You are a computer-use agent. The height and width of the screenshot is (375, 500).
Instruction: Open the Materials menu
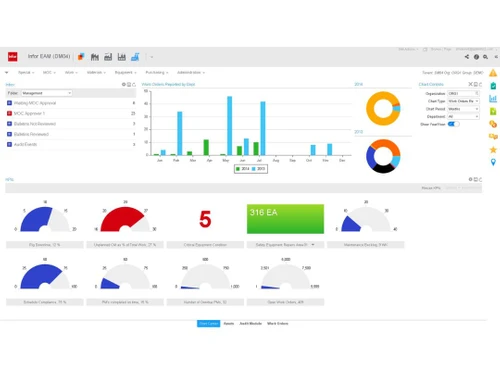click(96, 72)
